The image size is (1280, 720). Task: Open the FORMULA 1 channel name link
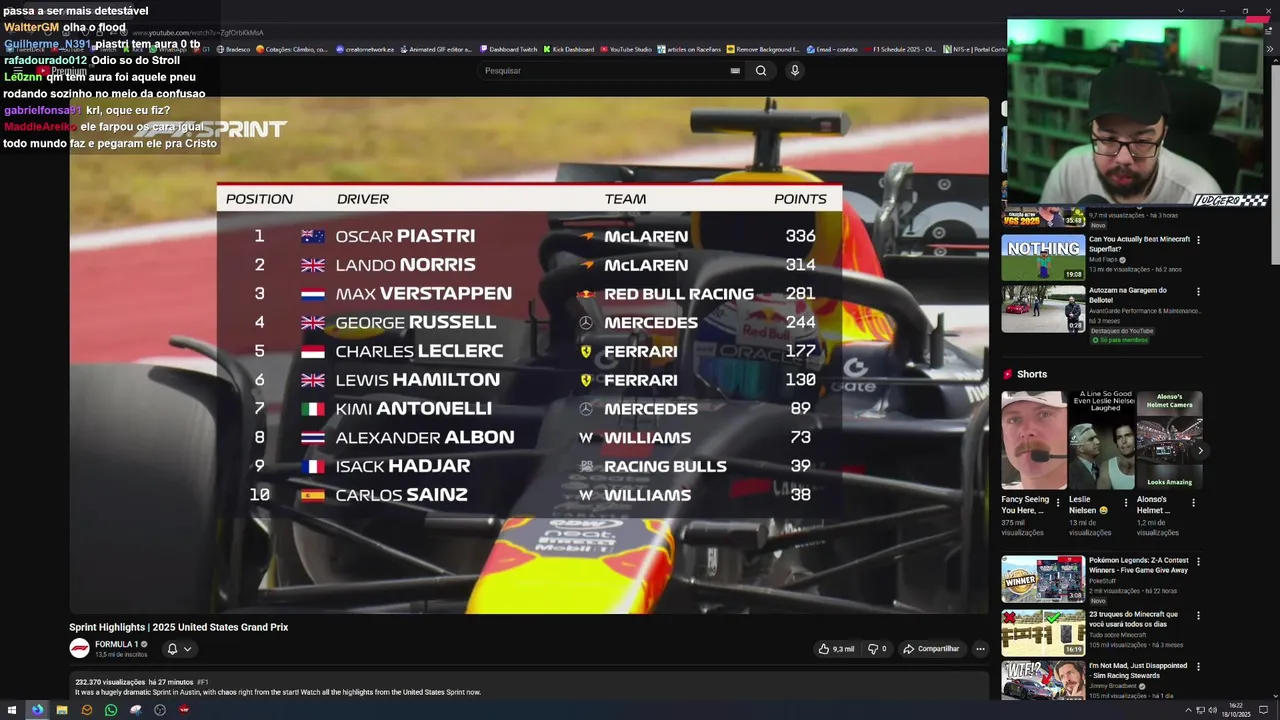pos(116,644)
